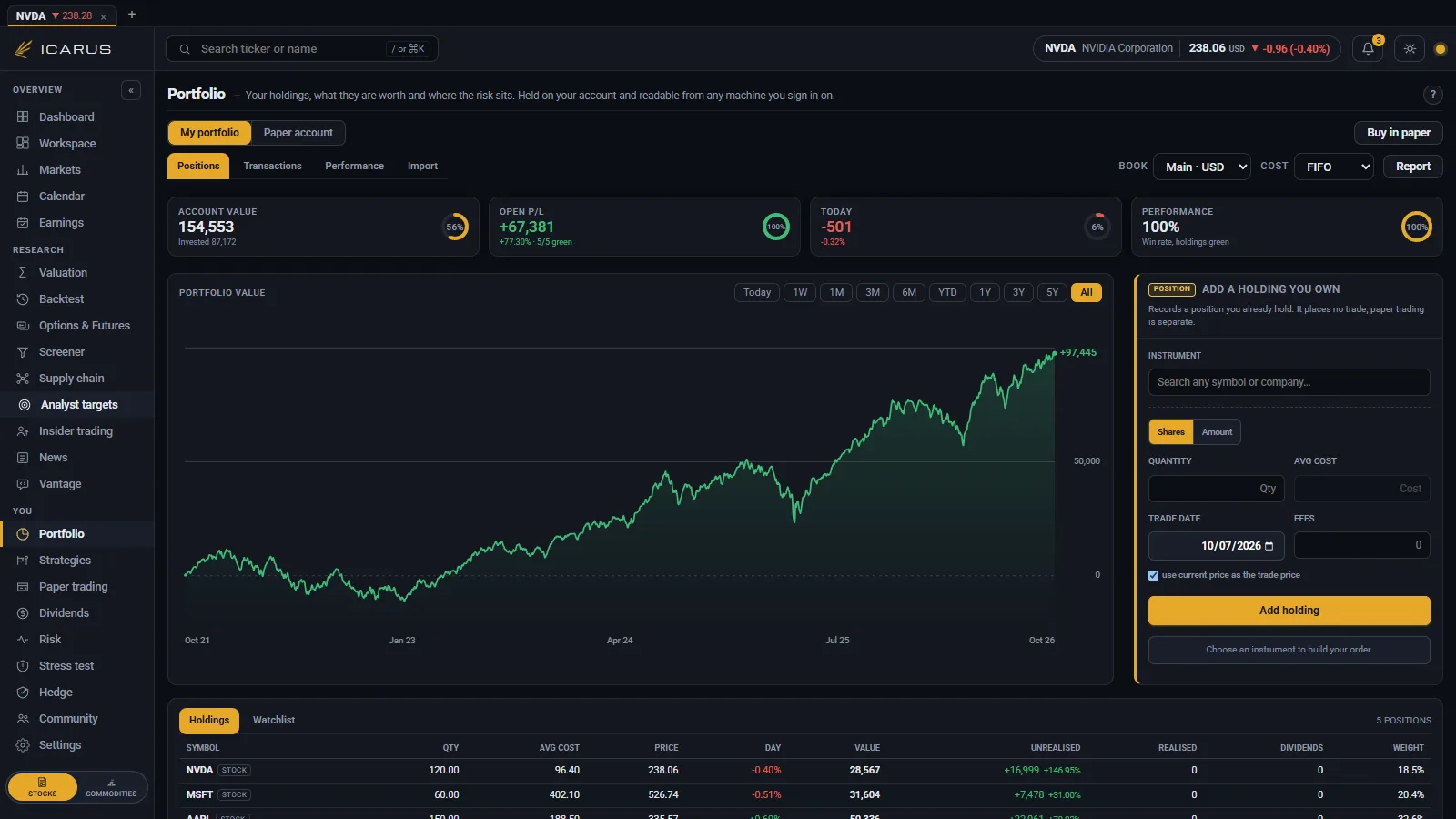
Task: Open the Import tab
Action: tap(422, 167)
